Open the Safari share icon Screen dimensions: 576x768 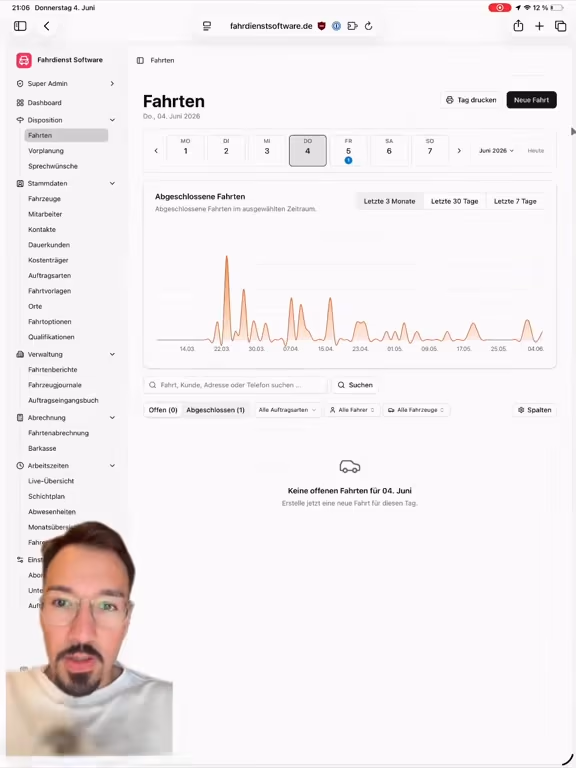coord(518,25)
